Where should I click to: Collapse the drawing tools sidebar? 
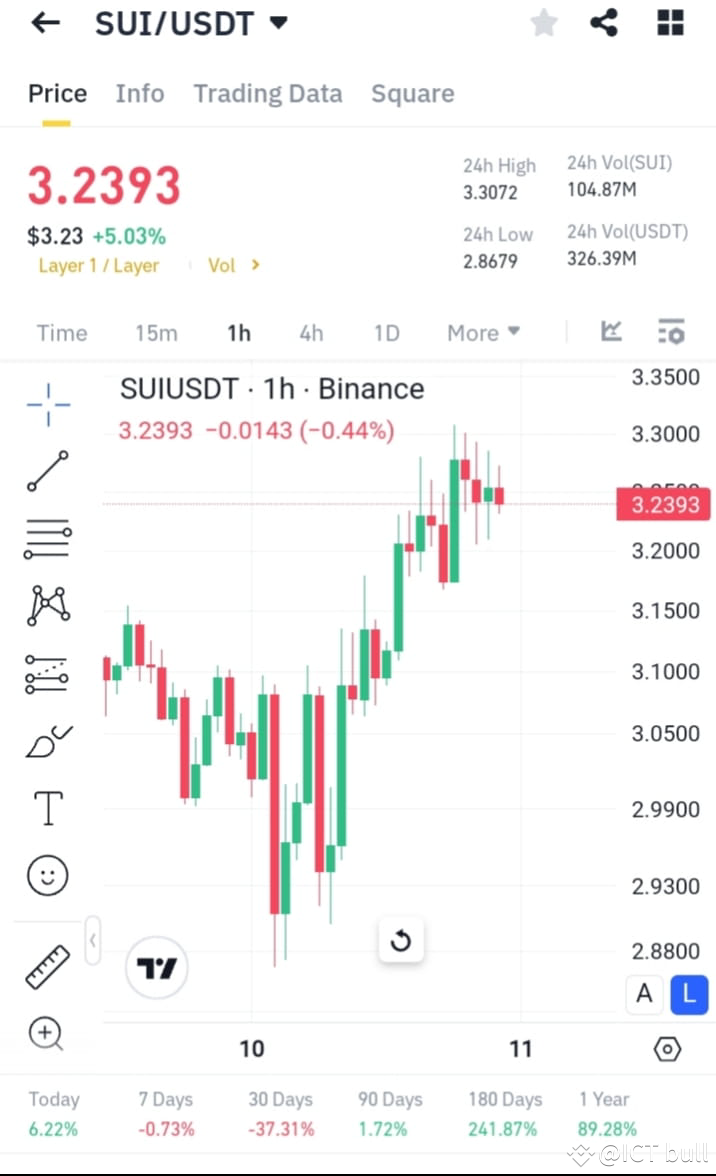coord(93,939)
